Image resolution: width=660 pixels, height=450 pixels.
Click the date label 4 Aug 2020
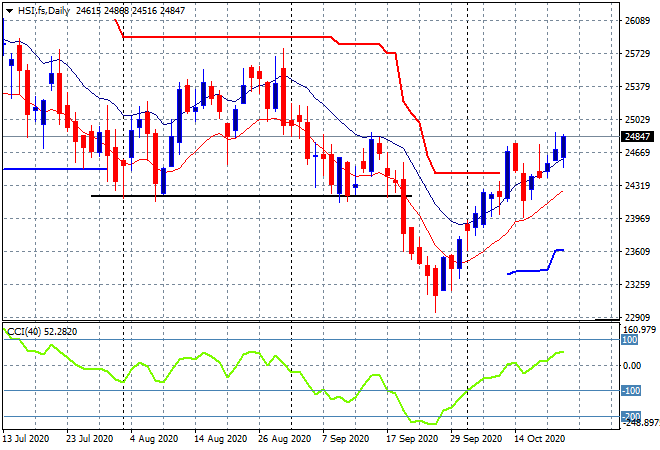pyautogui.click(x=154, y=439)
